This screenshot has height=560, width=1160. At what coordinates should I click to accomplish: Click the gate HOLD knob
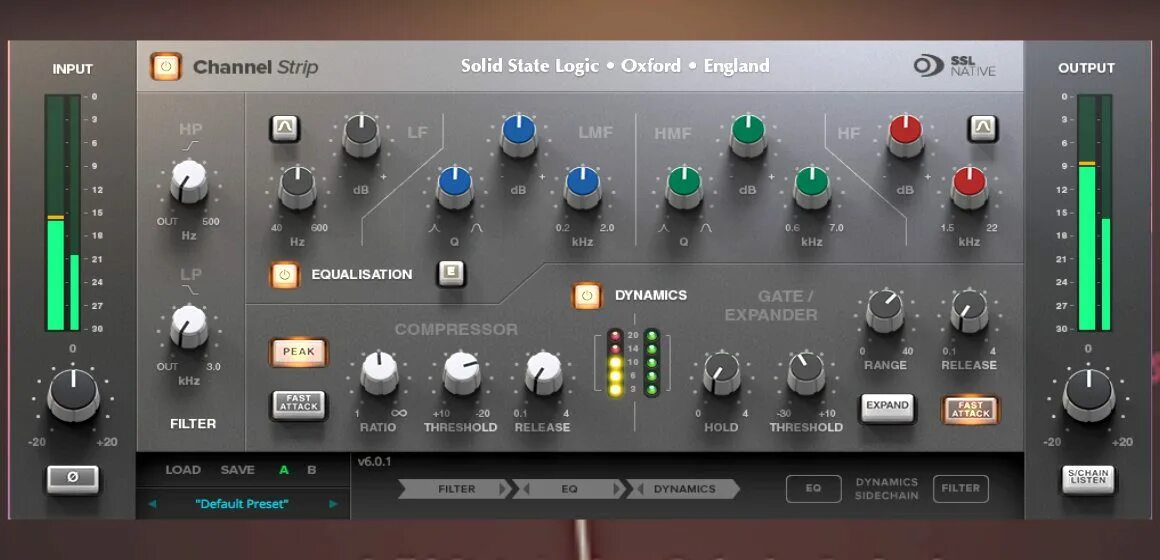pyautogui.click(x=721, y=373)
